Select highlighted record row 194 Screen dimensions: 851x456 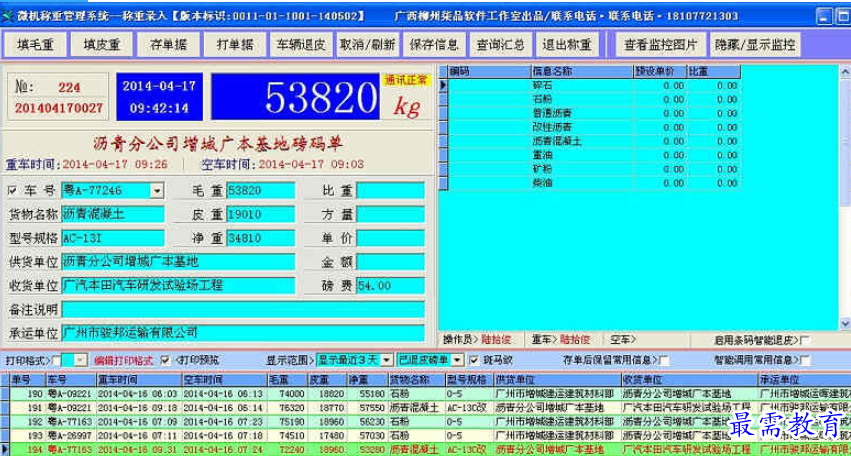pyautogui.click(x=426, y=449)
